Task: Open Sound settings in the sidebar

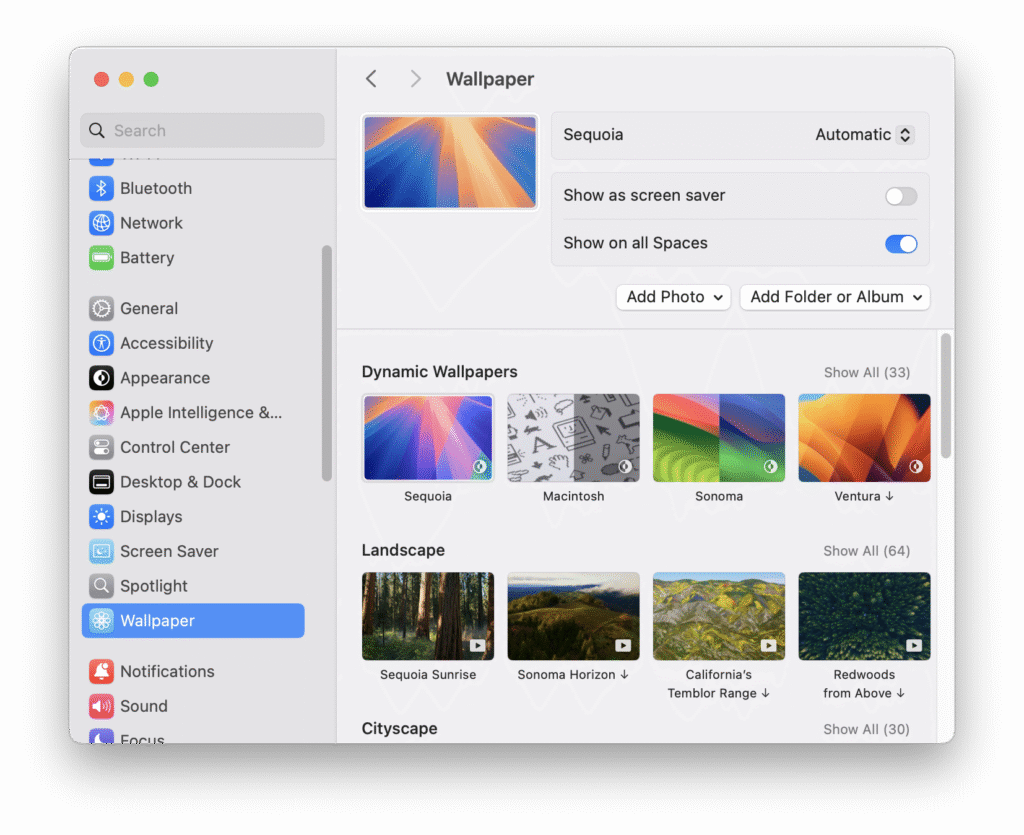Action: tap(193, 706)
